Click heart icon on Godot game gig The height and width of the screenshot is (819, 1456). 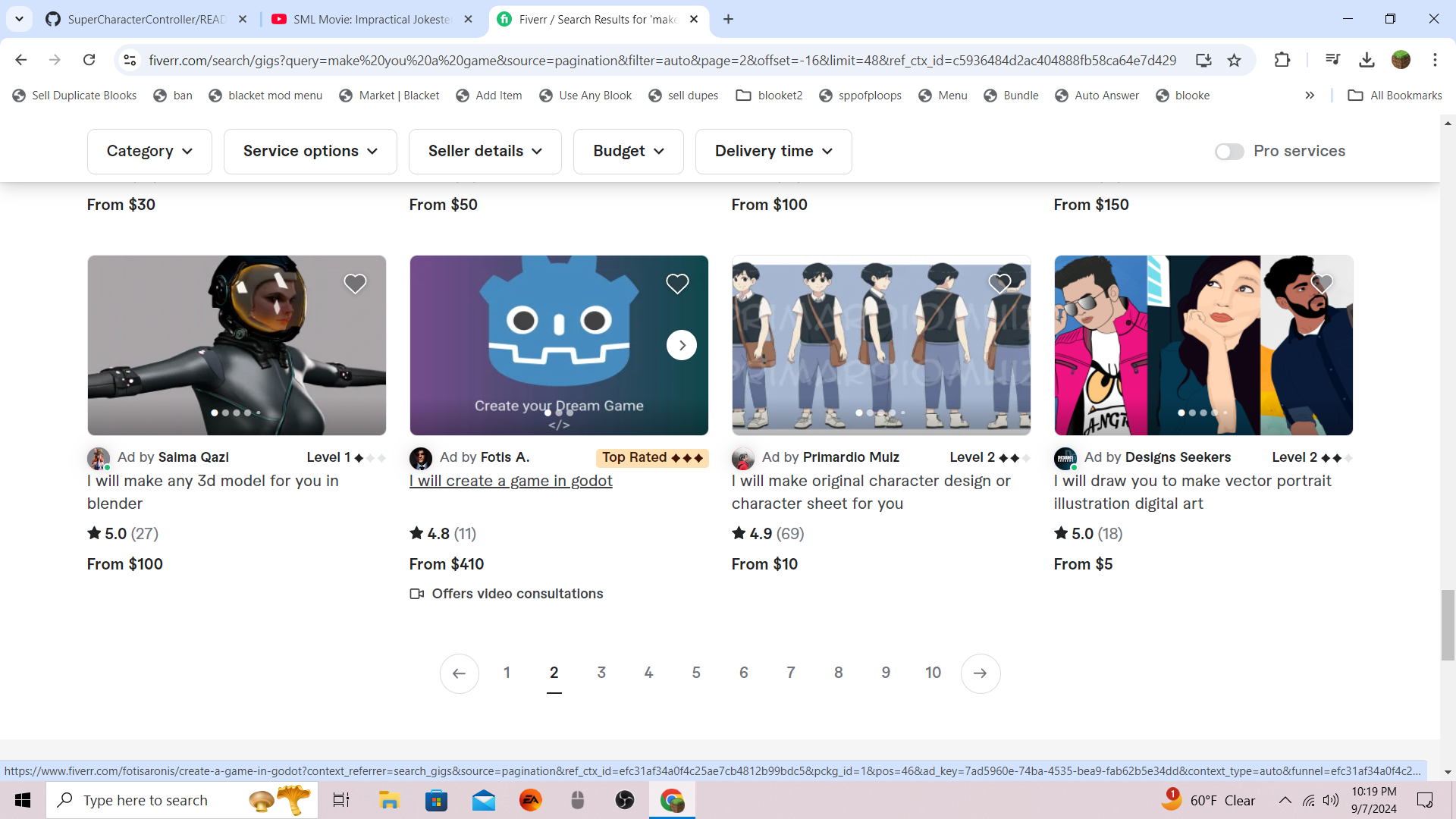point(677,284)
